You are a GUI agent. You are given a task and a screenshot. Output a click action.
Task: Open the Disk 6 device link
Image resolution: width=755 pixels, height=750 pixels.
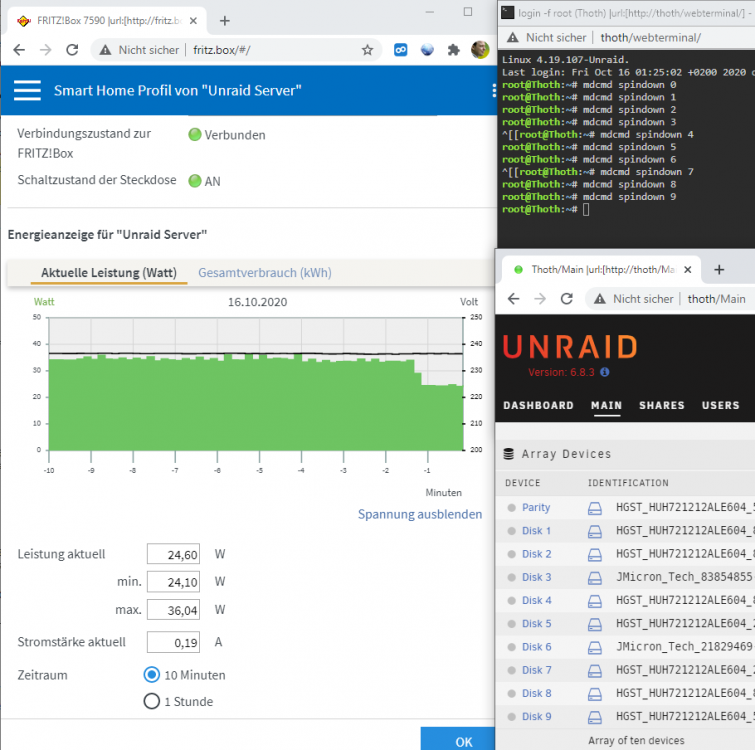point(536,647)
